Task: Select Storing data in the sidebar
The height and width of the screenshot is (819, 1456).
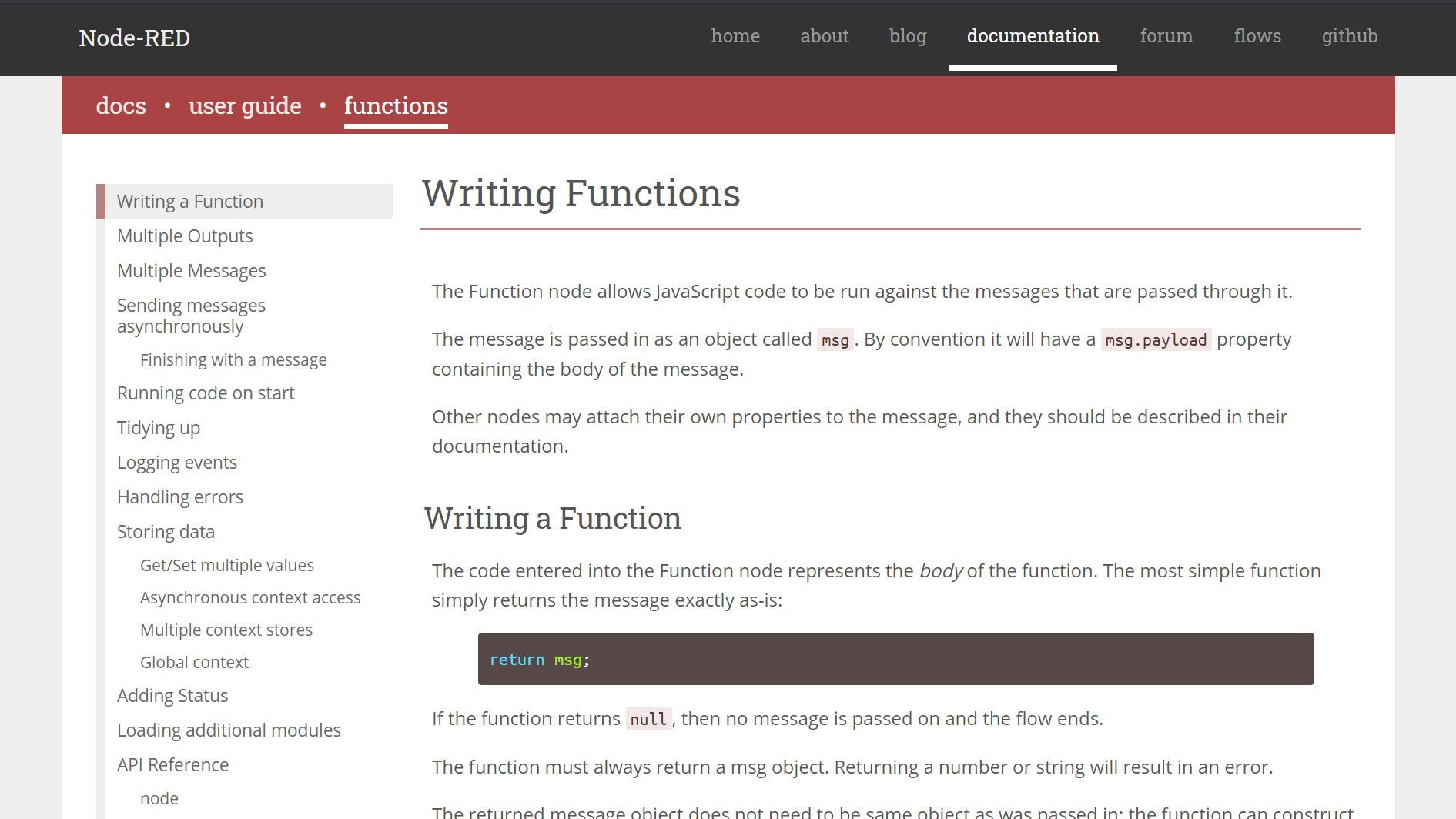Action: click(166, 531)
